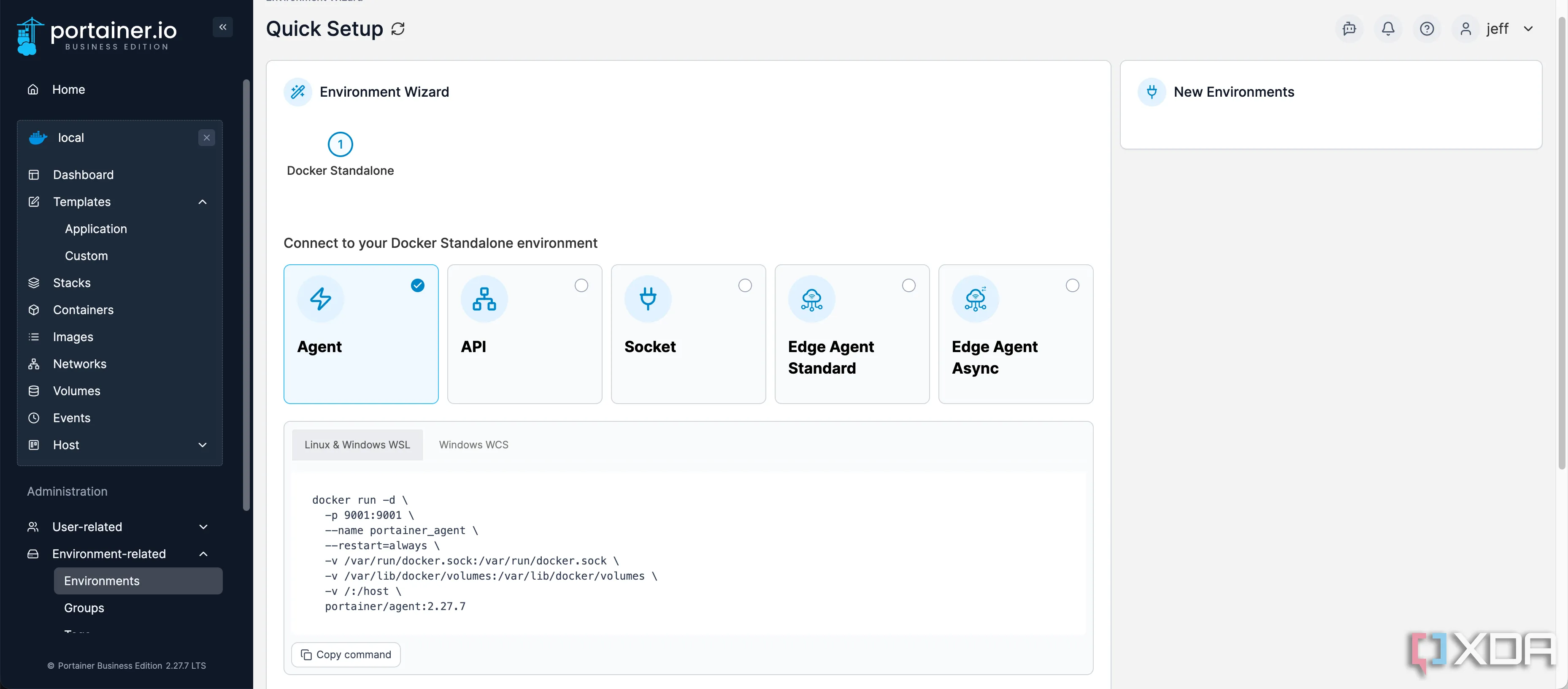Select the Linux & Windows WSL tab
The image size is (1568, 689).
[x=357, y=445]
